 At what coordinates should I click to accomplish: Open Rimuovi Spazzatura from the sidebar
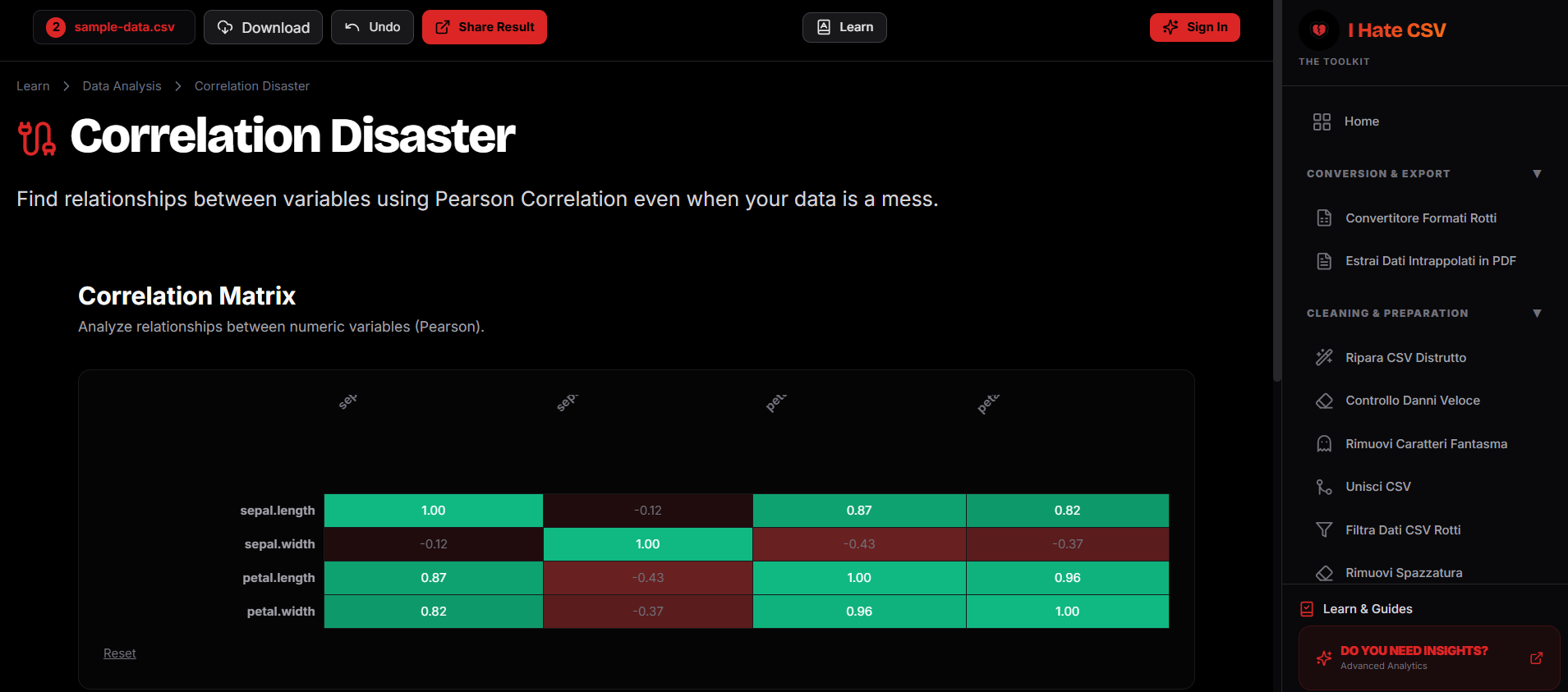[x=1403, y=573]
